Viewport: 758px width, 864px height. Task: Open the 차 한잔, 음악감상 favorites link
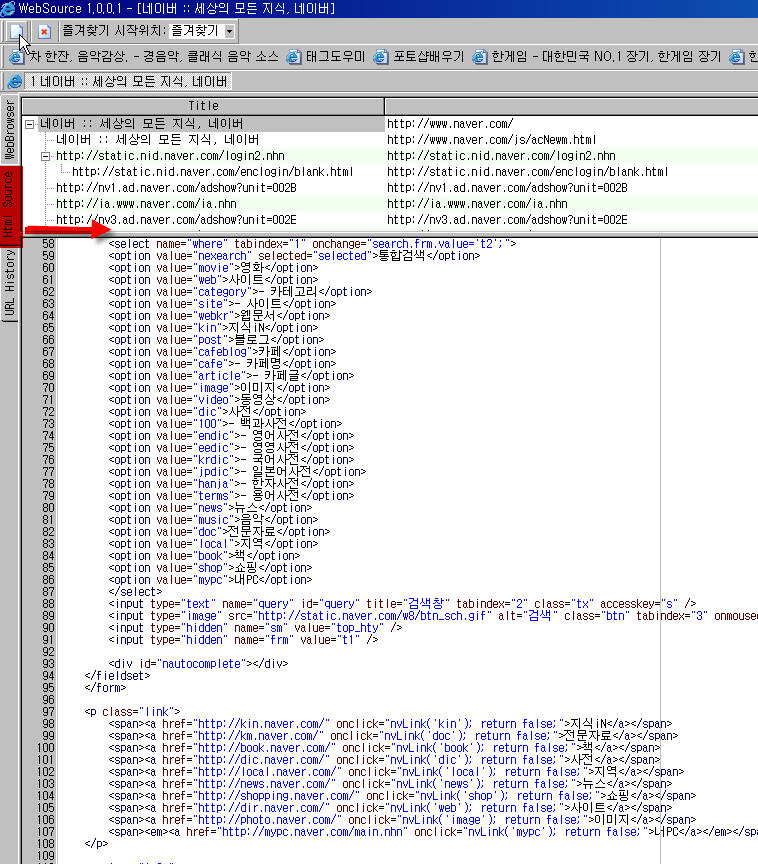[153, 57]
